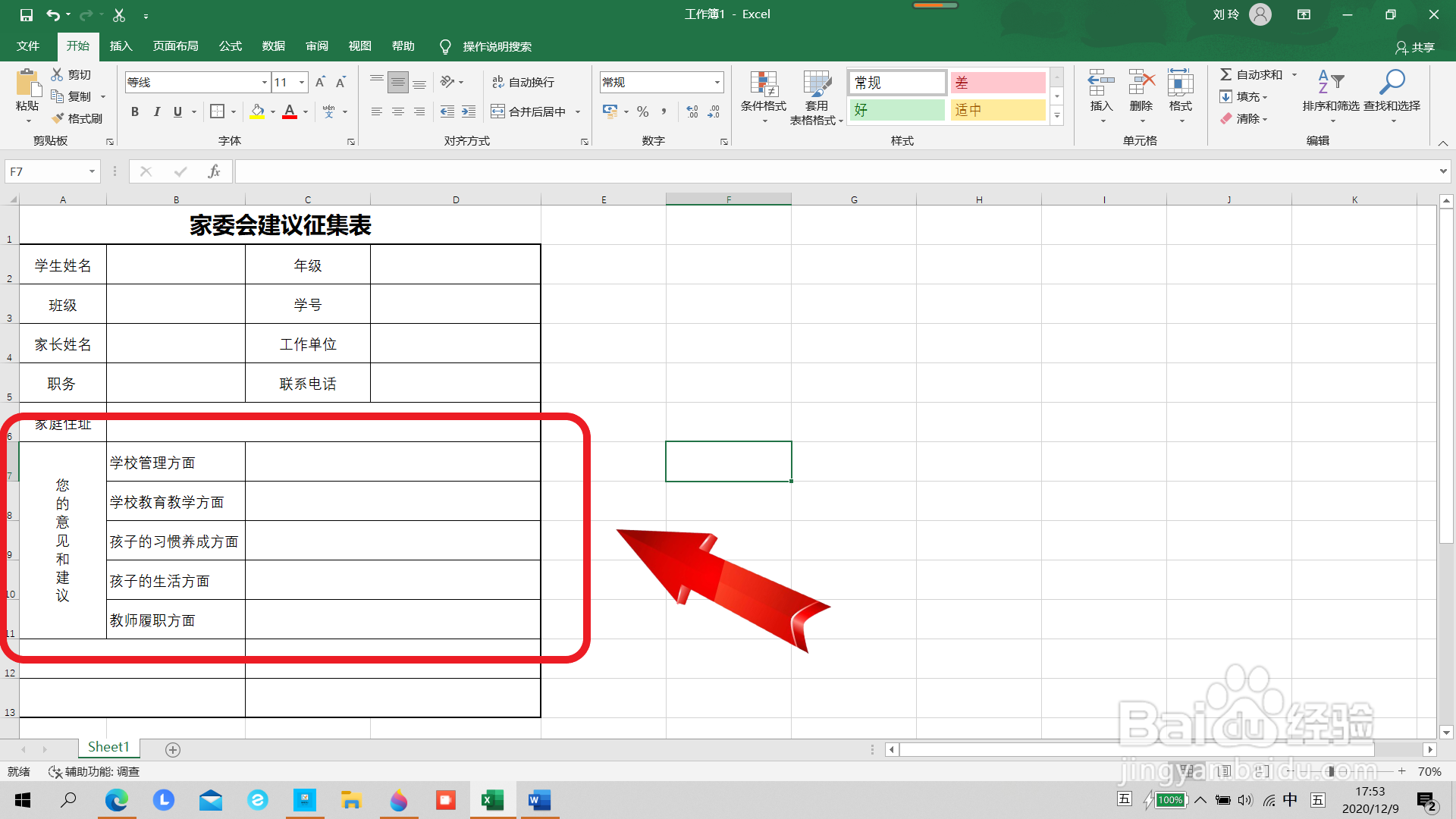
Task: Click the increase decimal icon
Action: [x=692, y=111]
